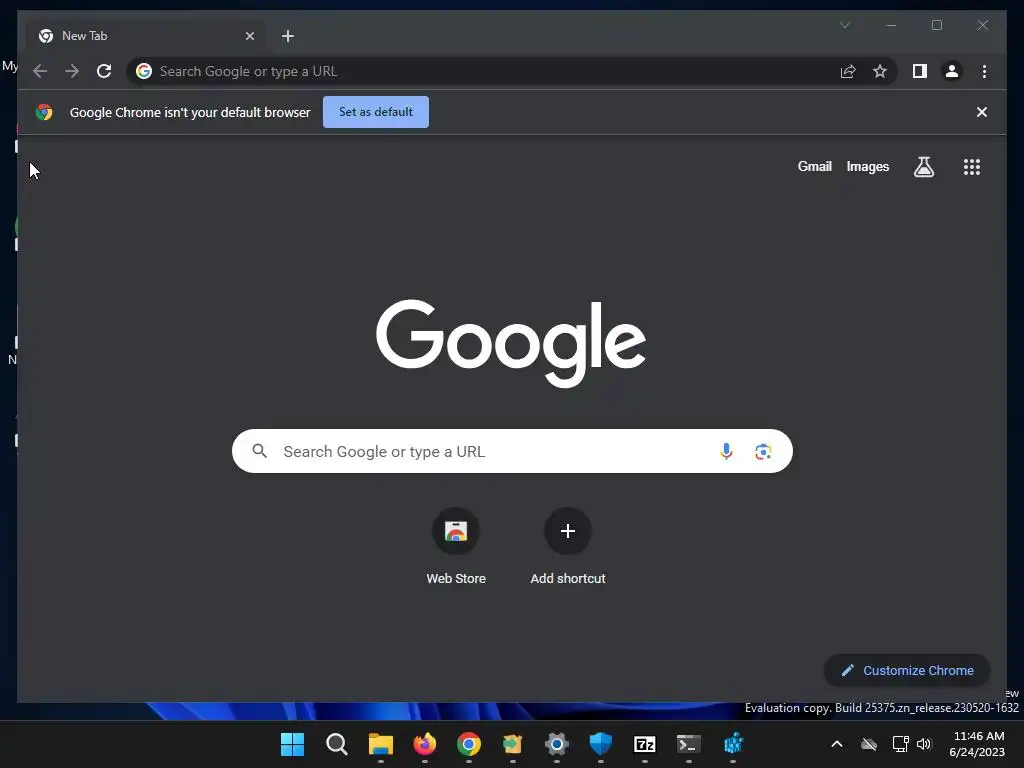Click Customize Chrome button
The width and height of the screenshot is (1024, 768).
(907, 670)
